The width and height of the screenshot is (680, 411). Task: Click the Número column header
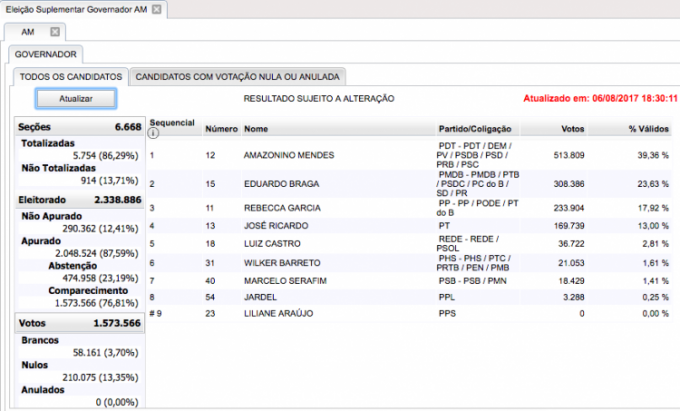(x=221, y=128)
